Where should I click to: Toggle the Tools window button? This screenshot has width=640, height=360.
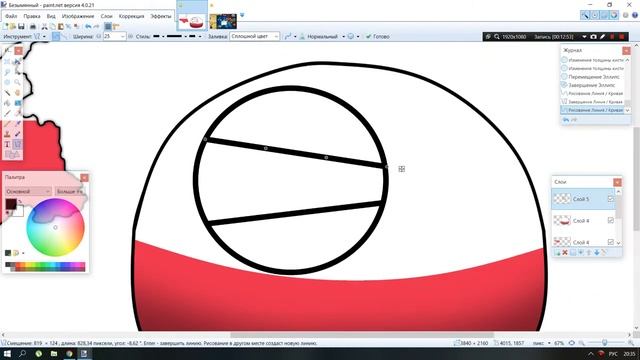[585, 16]
